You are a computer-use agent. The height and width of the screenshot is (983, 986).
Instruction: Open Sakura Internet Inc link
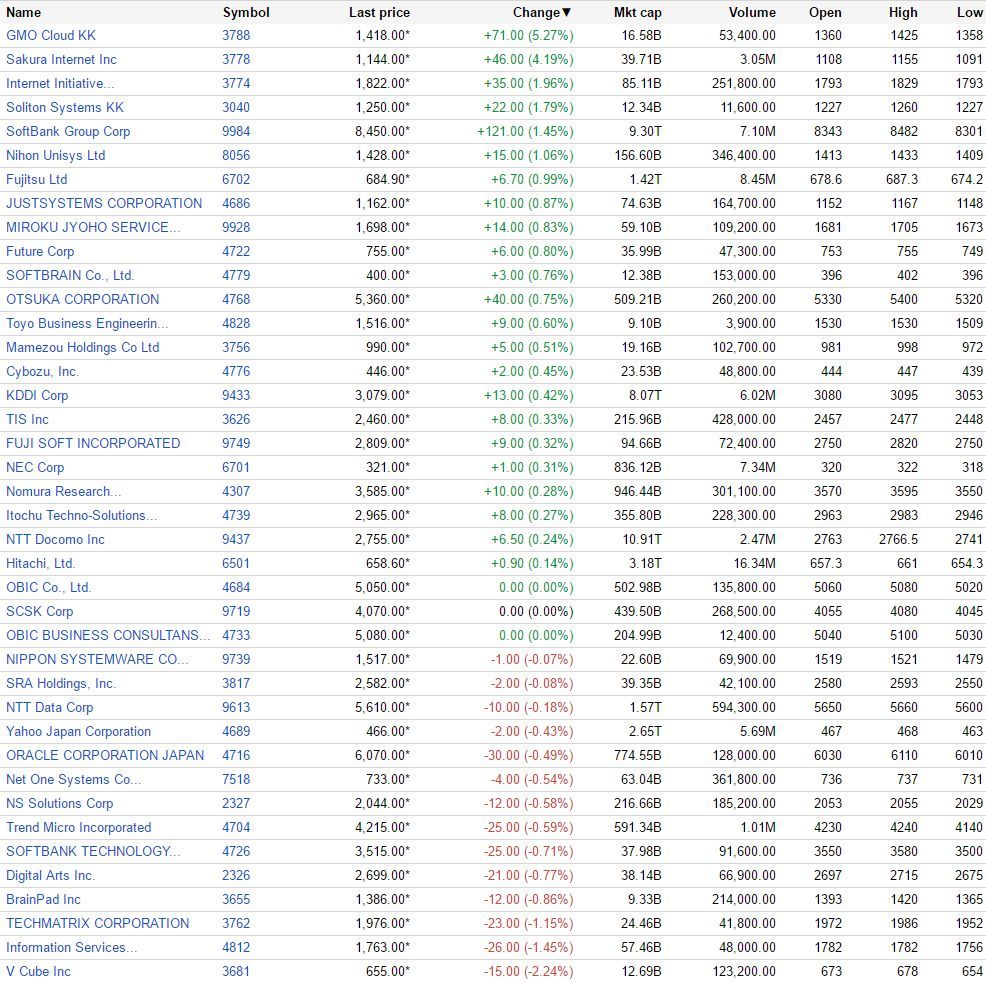point(61,59)
